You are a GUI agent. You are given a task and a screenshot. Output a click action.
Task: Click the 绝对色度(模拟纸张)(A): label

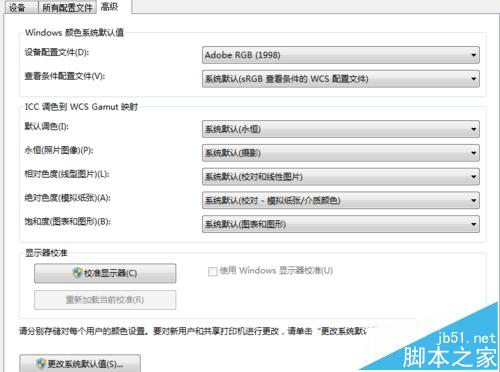pyautogui.click(x=67, y=198)
